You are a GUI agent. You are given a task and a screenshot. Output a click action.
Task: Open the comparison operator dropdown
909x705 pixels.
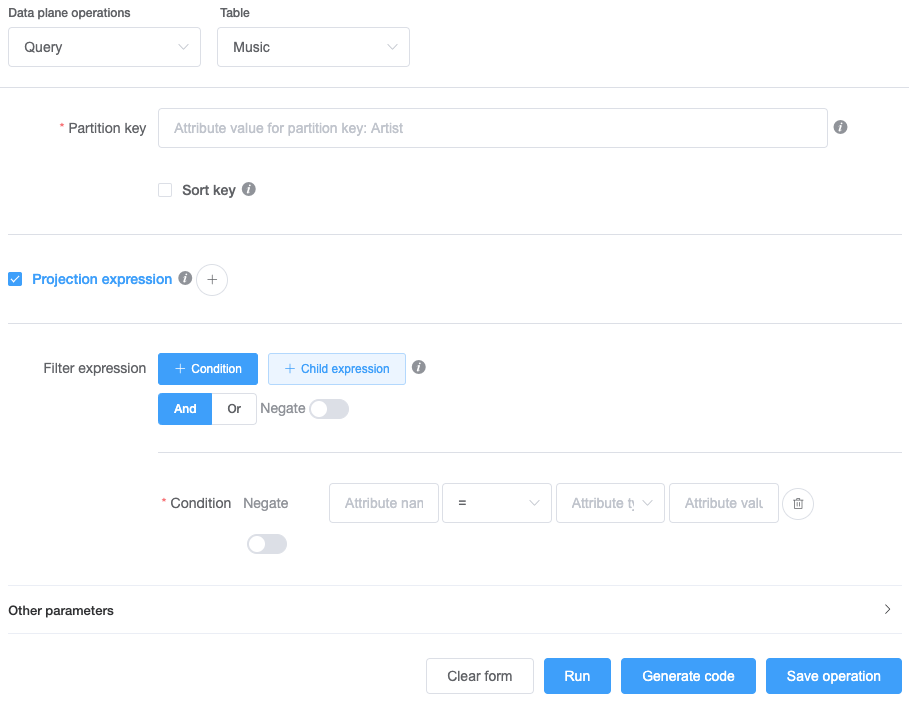pyautogui.click(x=497, y=503)
